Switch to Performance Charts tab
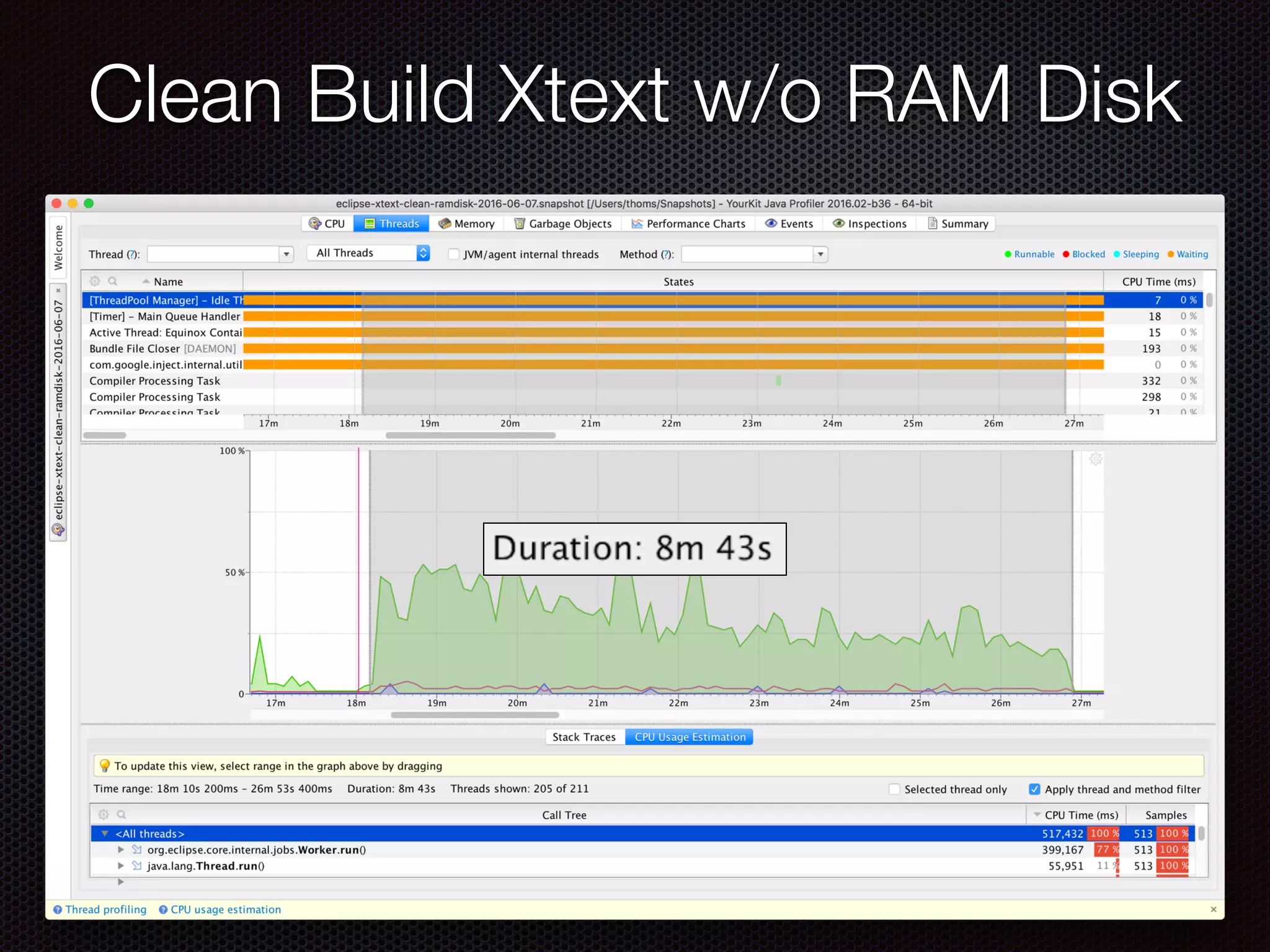The image size is (1270, 952). coord(688,224)
